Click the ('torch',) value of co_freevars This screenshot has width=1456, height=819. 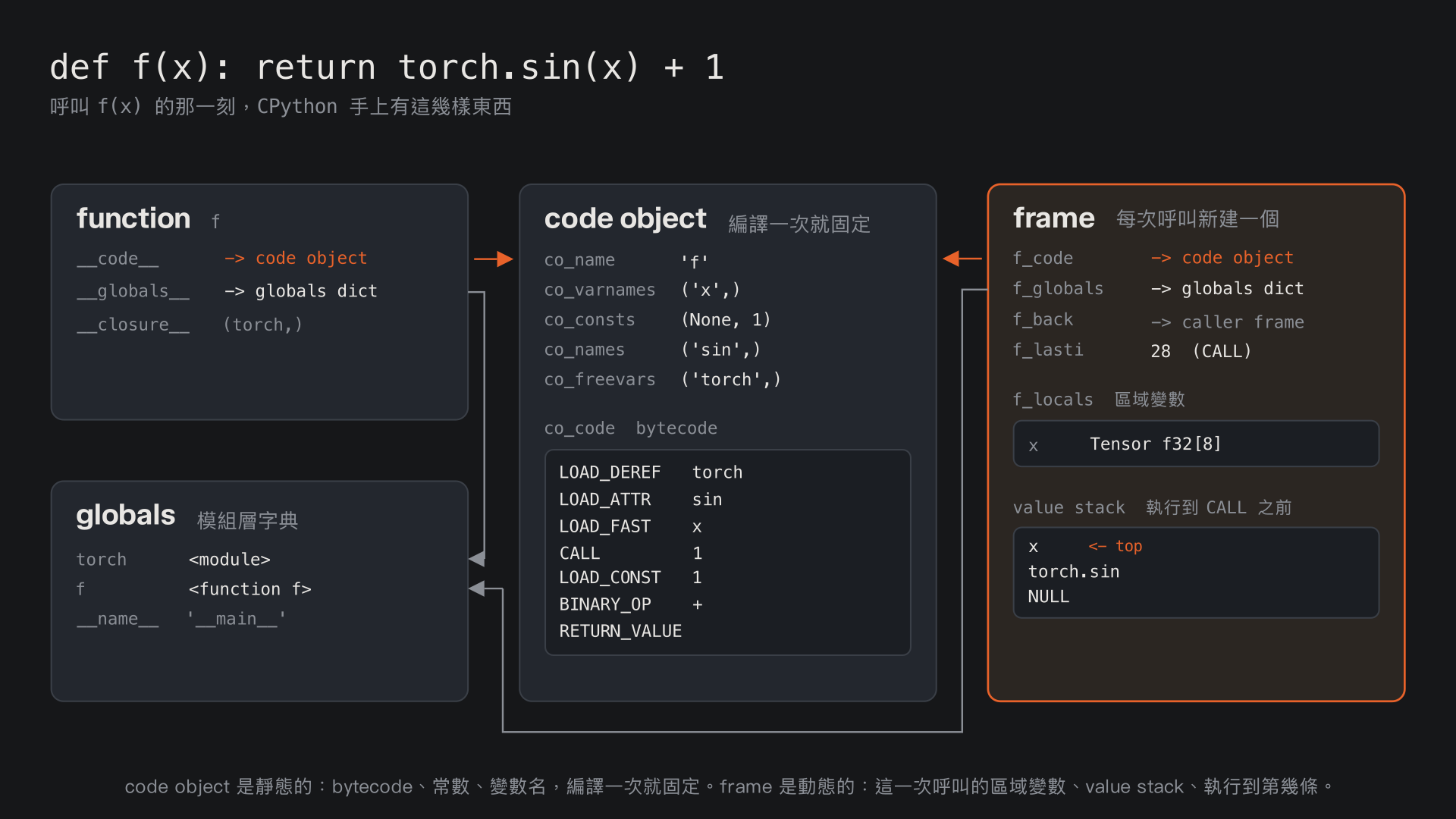point(731,379)
